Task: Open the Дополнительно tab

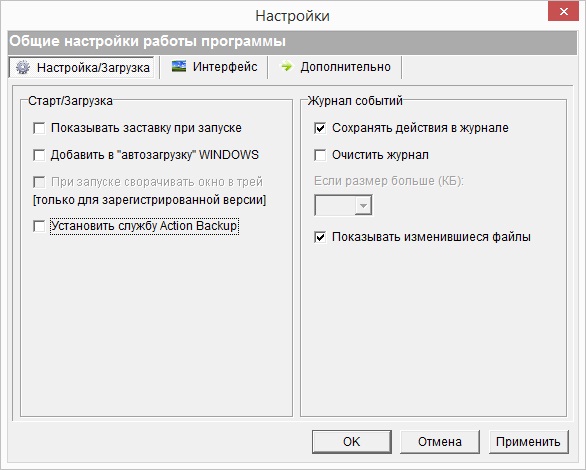Action: click(335, 67)
